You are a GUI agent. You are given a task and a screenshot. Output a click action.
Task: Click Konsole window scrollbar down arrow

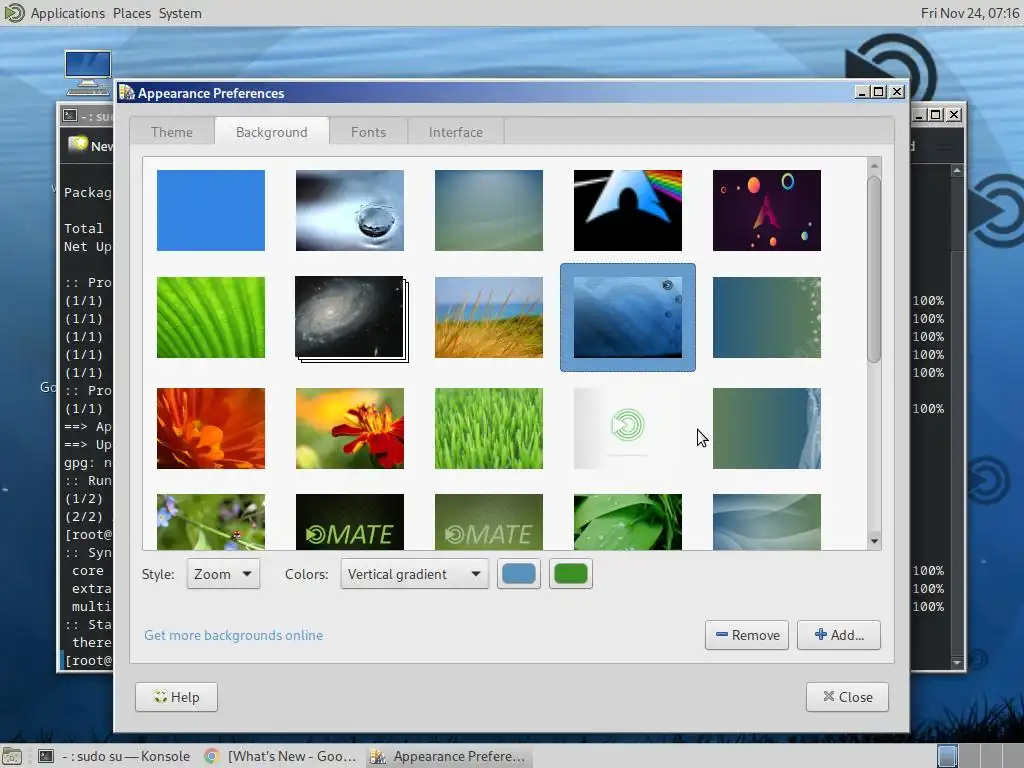pos(957,662)
